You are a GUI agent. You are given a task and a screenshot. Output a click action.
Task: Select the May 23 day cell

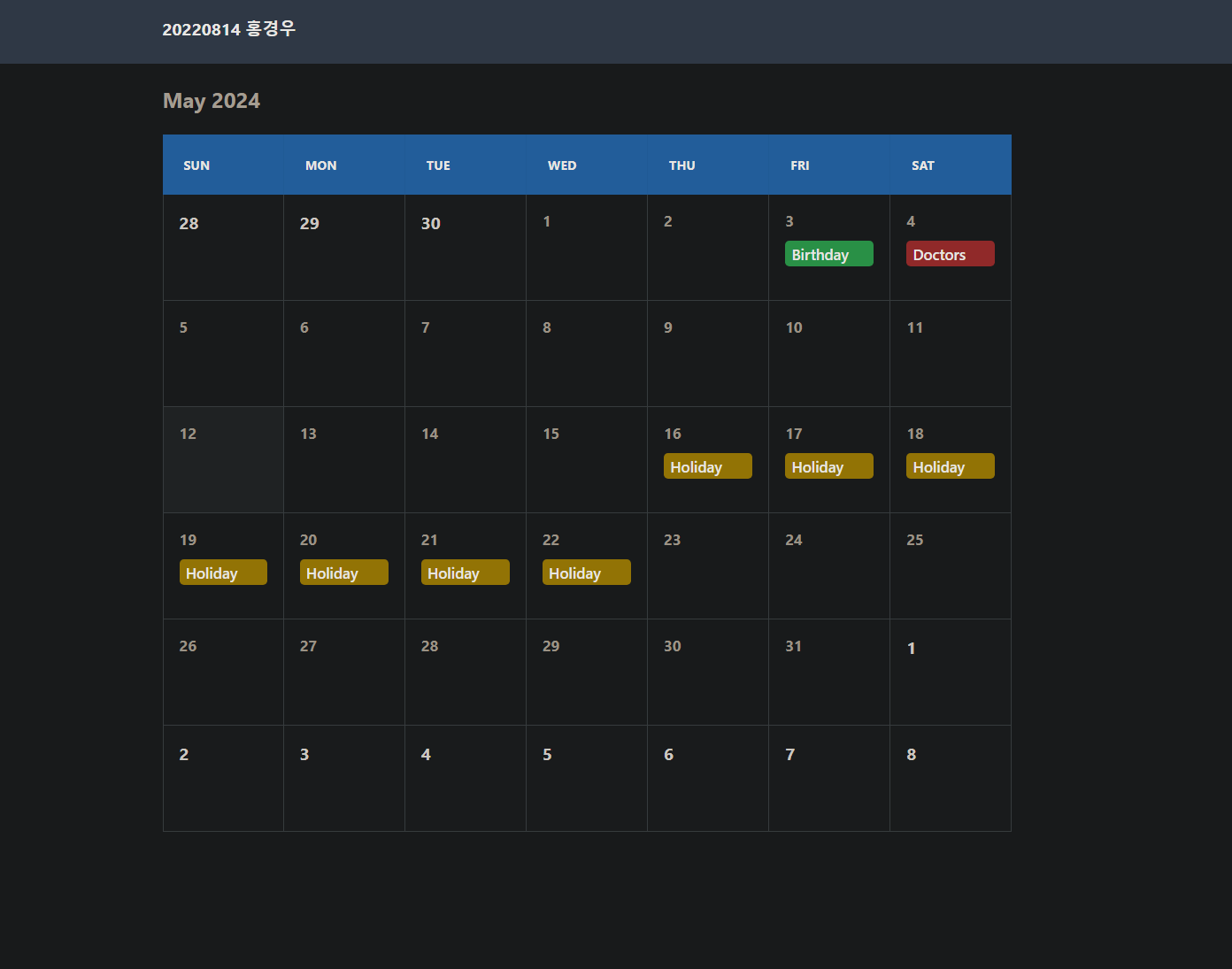coord(708,566)
